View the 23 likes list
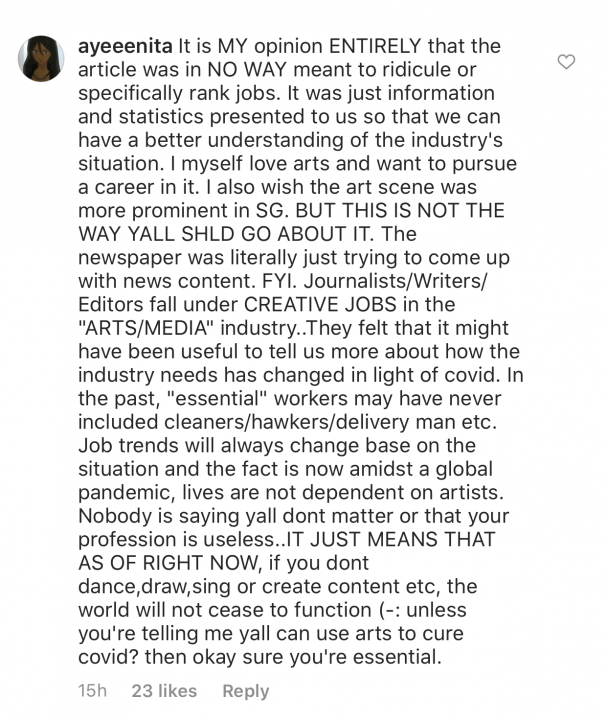Screen dimensions: 607x720 pyautogui.click(x=164, y=691)
